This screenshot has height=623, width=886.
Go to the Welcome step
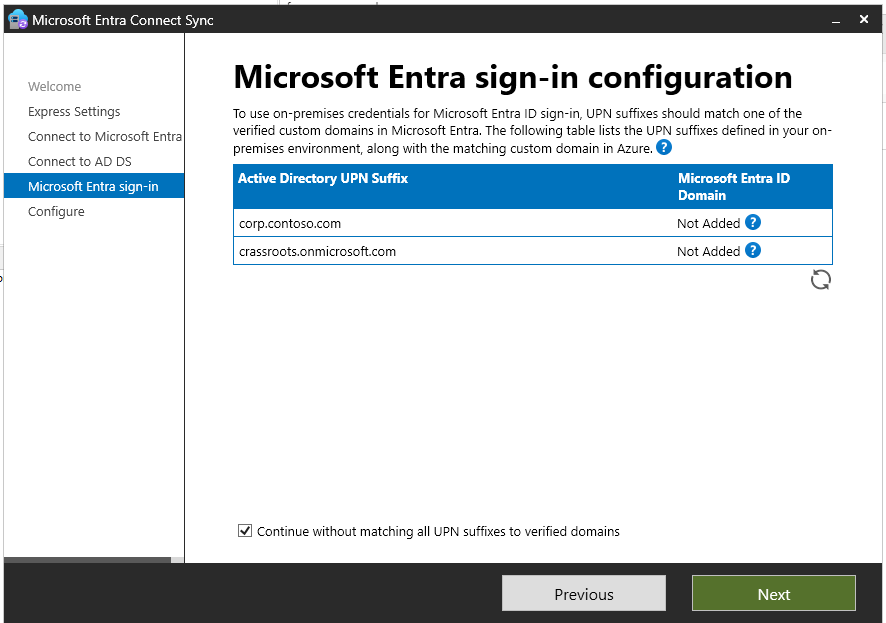coord(54,86)
